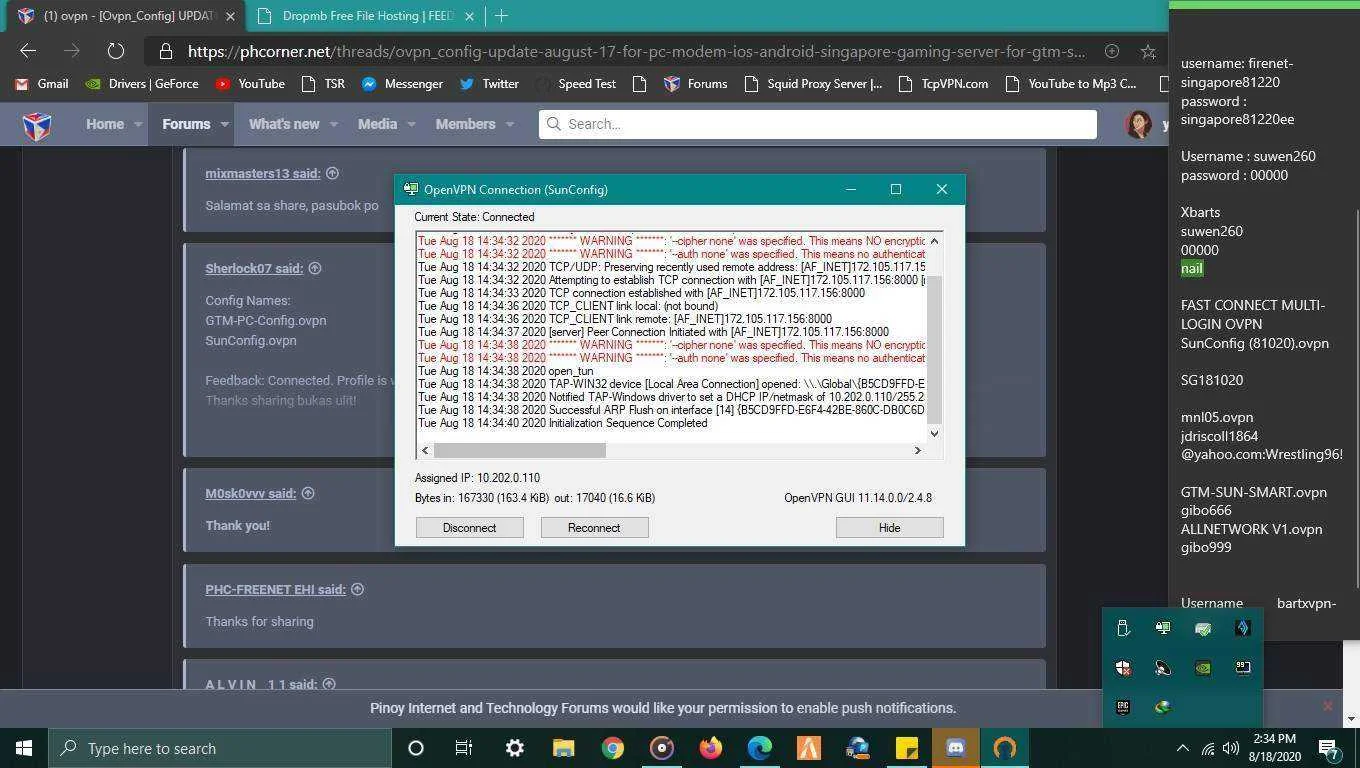Open the Safely Remove Hardware tray icon
This screenshot has height=768, width=1360.
pyautogui.click(x=1123, y=628)
